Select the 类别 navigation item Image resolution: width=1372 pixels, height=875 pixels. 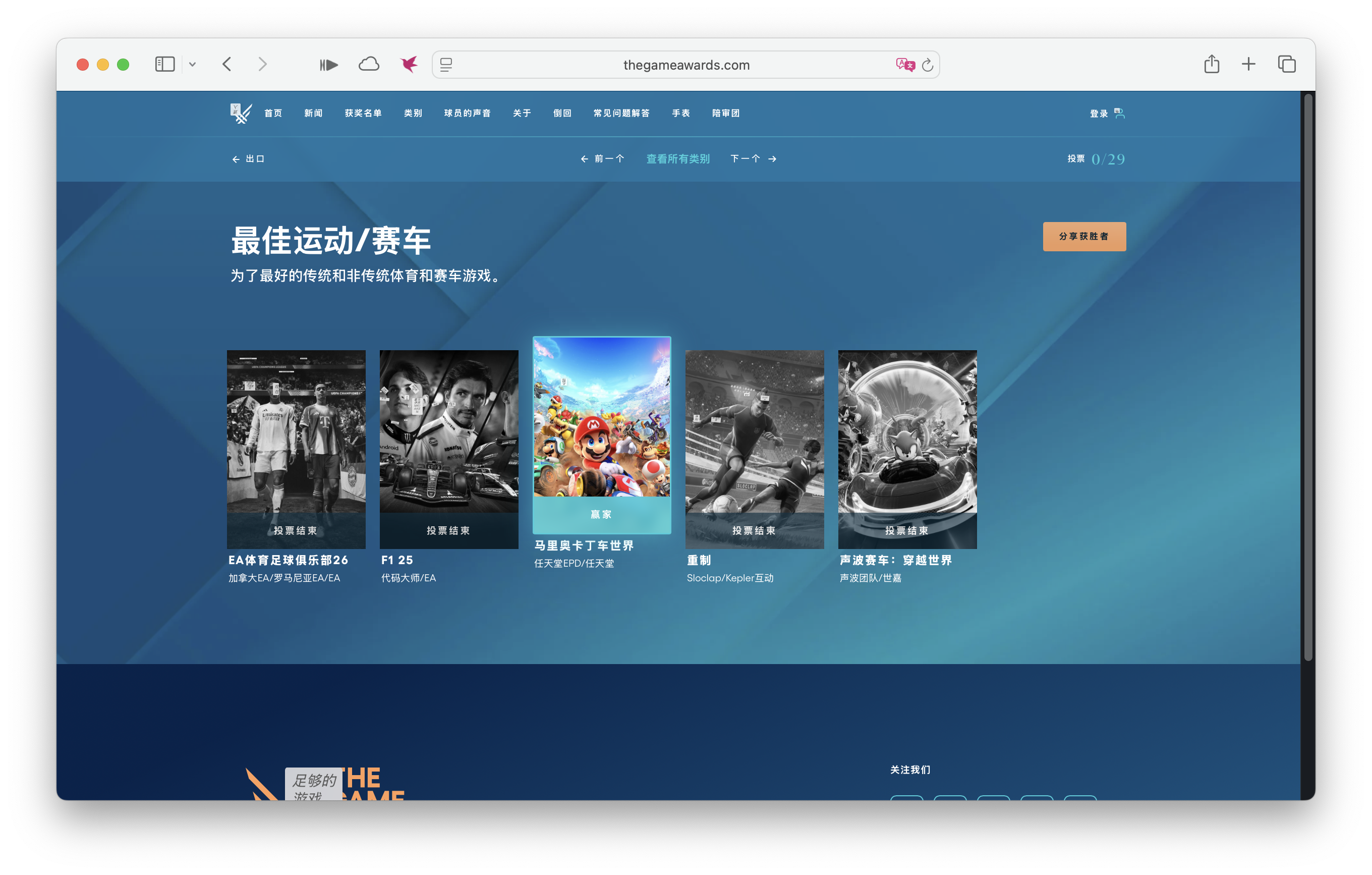tap(413, 113)
